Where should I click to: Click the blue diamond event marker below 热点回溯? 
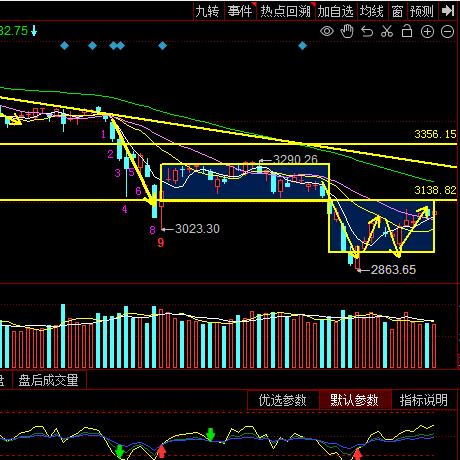tap(302, 46)
